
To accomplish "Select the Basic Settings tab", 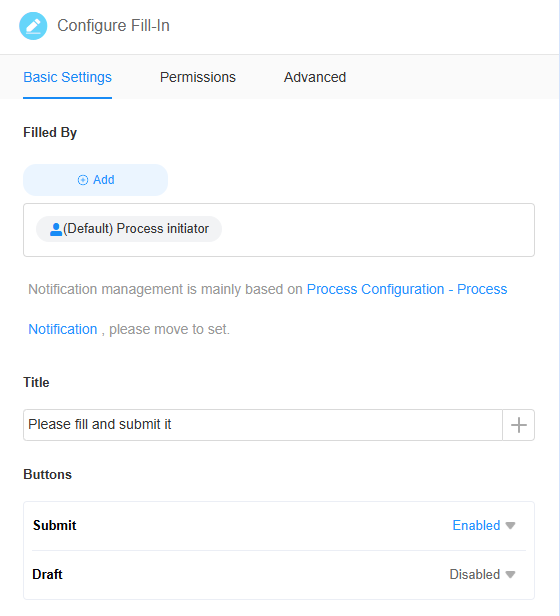I will tap(68, 77).
